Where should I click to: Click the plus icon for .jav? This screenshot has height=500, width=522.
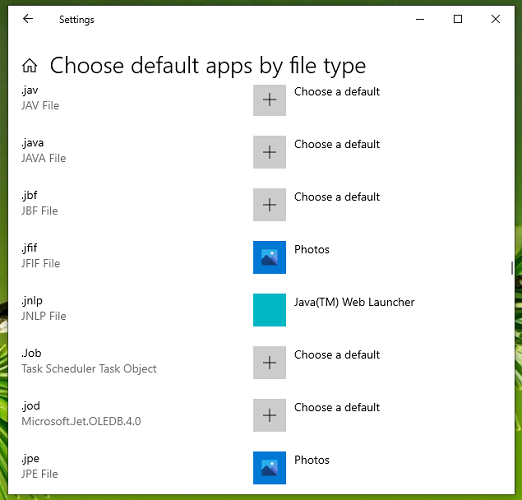click(x=269, y=100)
